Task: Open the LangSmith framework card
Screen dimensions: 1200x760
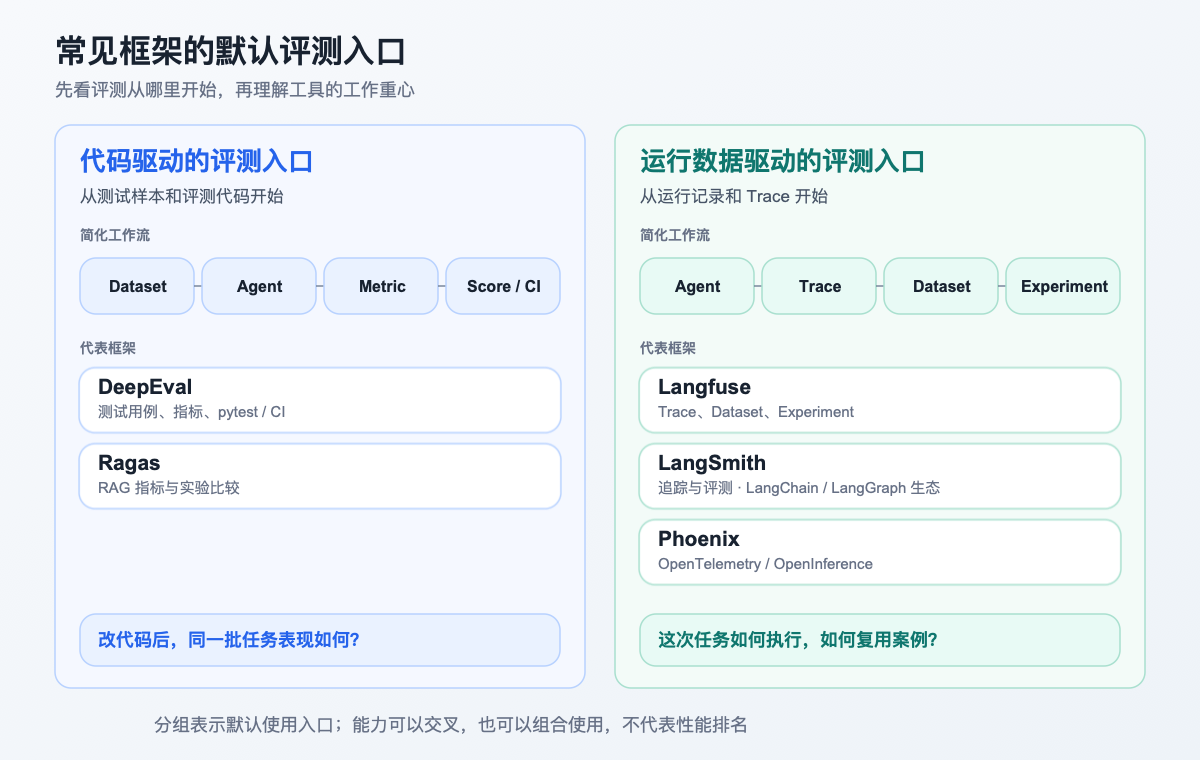Action: click(880, 476)
